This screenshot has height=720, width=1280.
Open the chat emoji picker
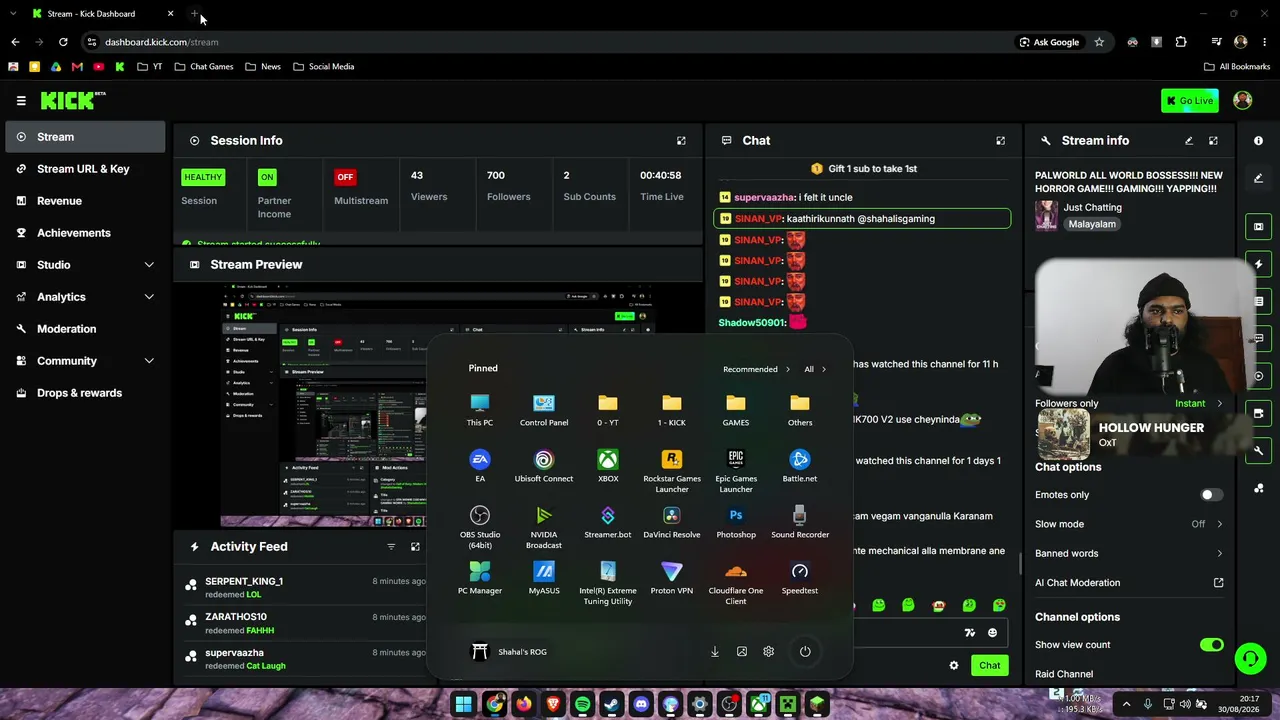[x=992, y=633]
